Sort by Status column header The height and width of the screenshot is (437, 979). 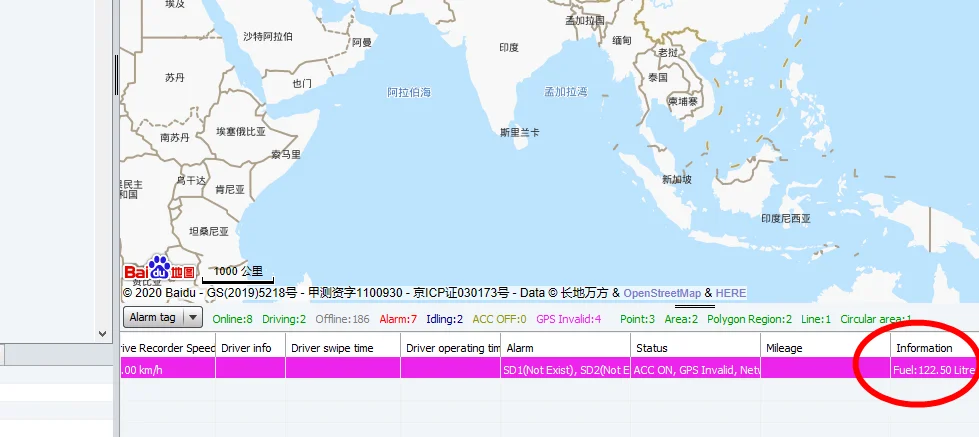696,348
